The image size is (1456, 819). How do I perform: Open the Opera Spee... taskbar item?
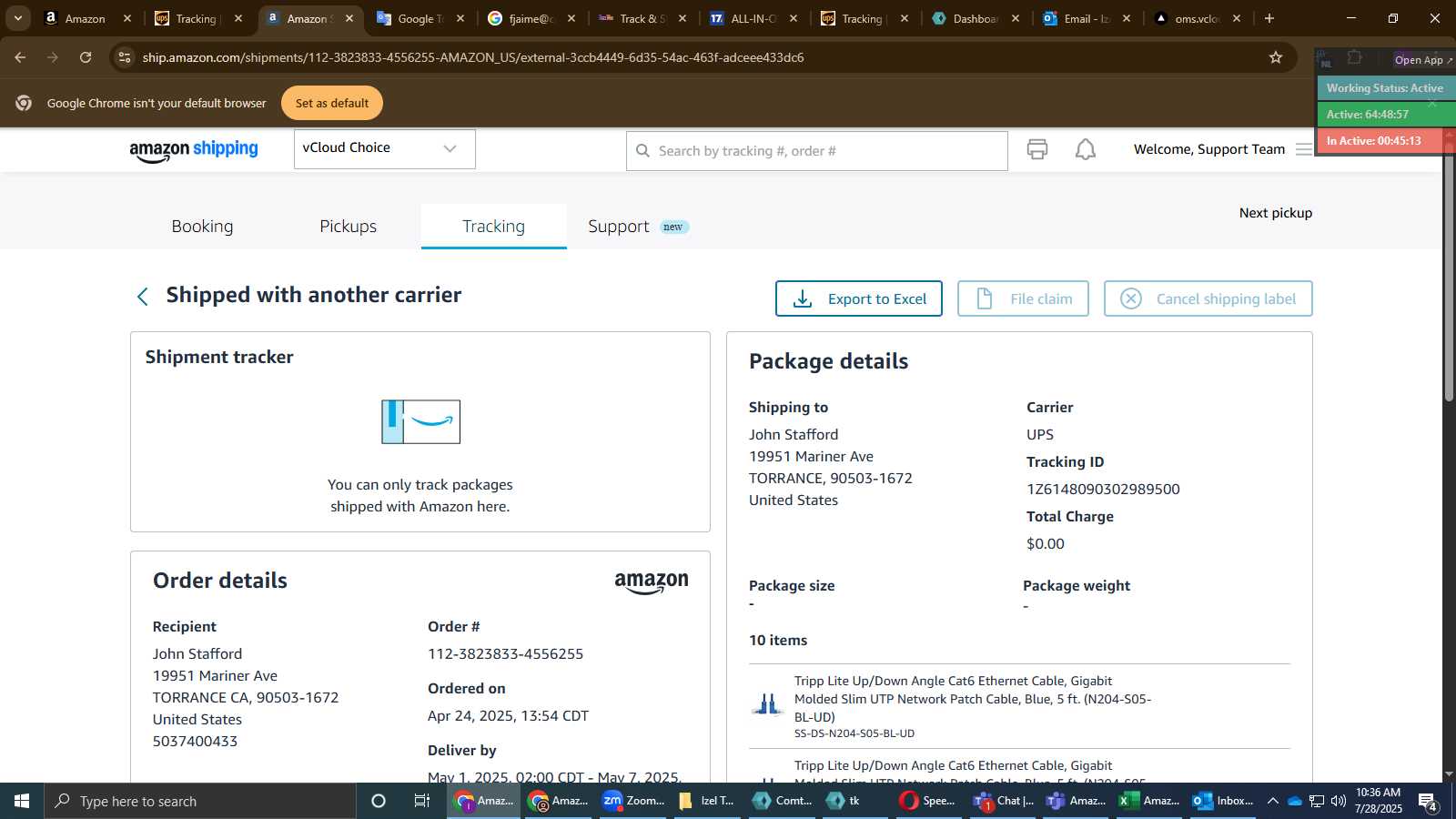click(927, 801)
